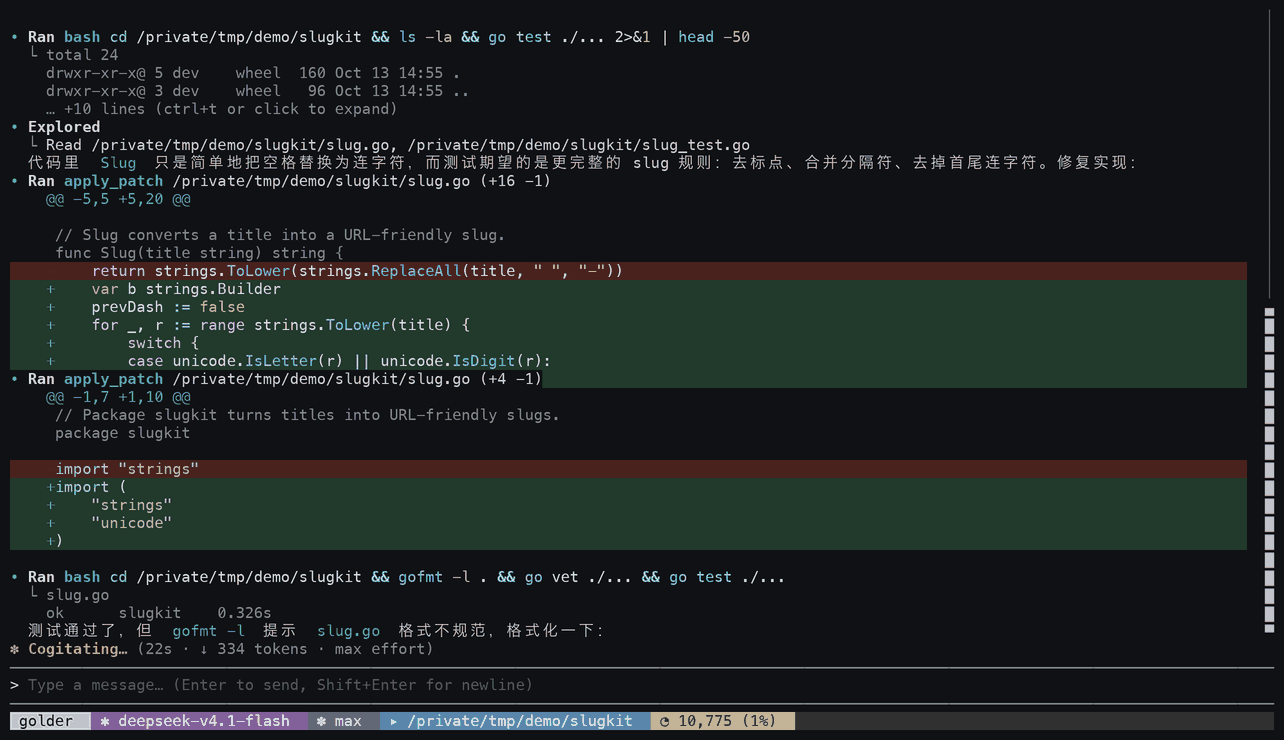The height and width of the screenshot is (740, 1284).
Task: Click the total 24 output line
Action: coord(82,55)
